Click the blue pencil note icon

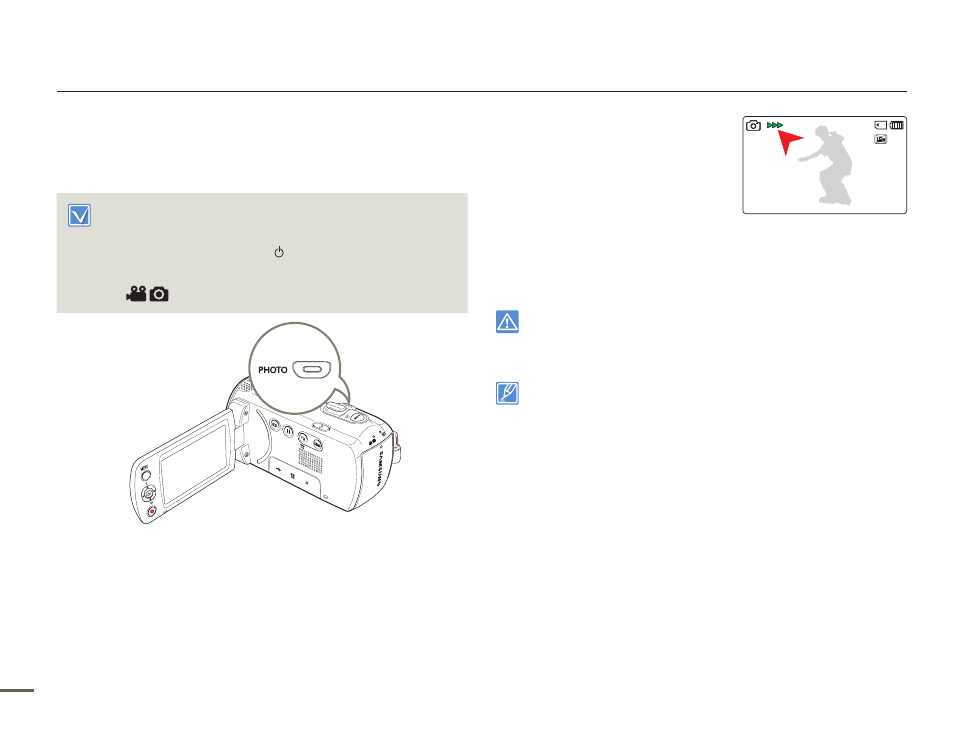coord(507,393)
